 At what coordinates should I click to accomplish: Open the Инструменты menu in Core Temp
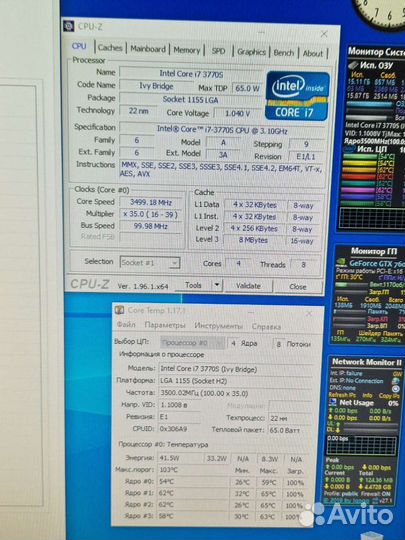(x=218, y=326)
